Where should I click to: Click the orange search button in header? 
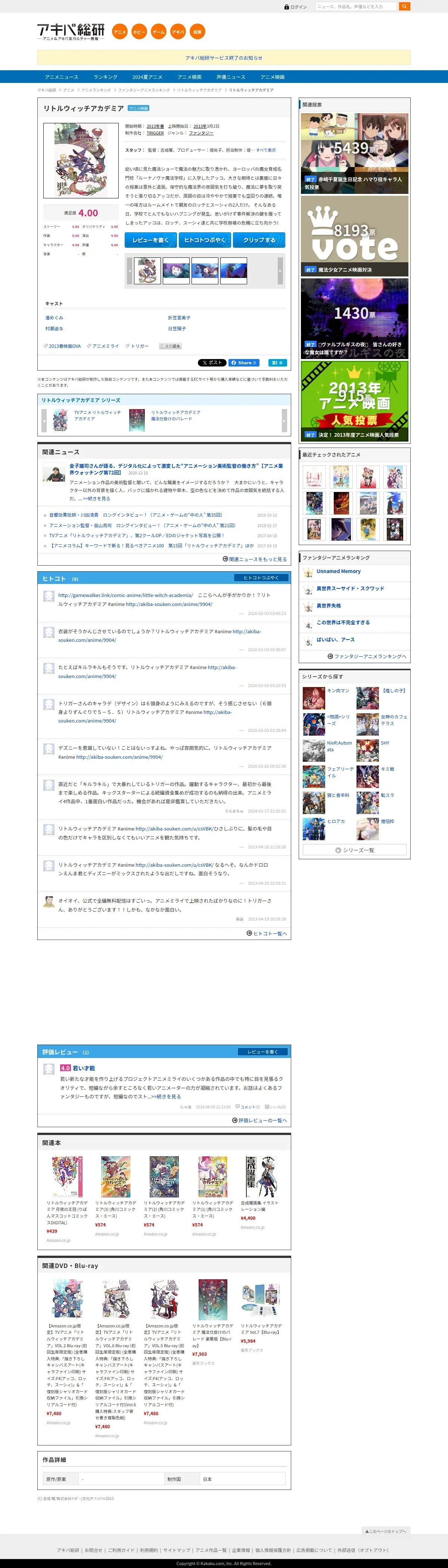tap(404, 7)
